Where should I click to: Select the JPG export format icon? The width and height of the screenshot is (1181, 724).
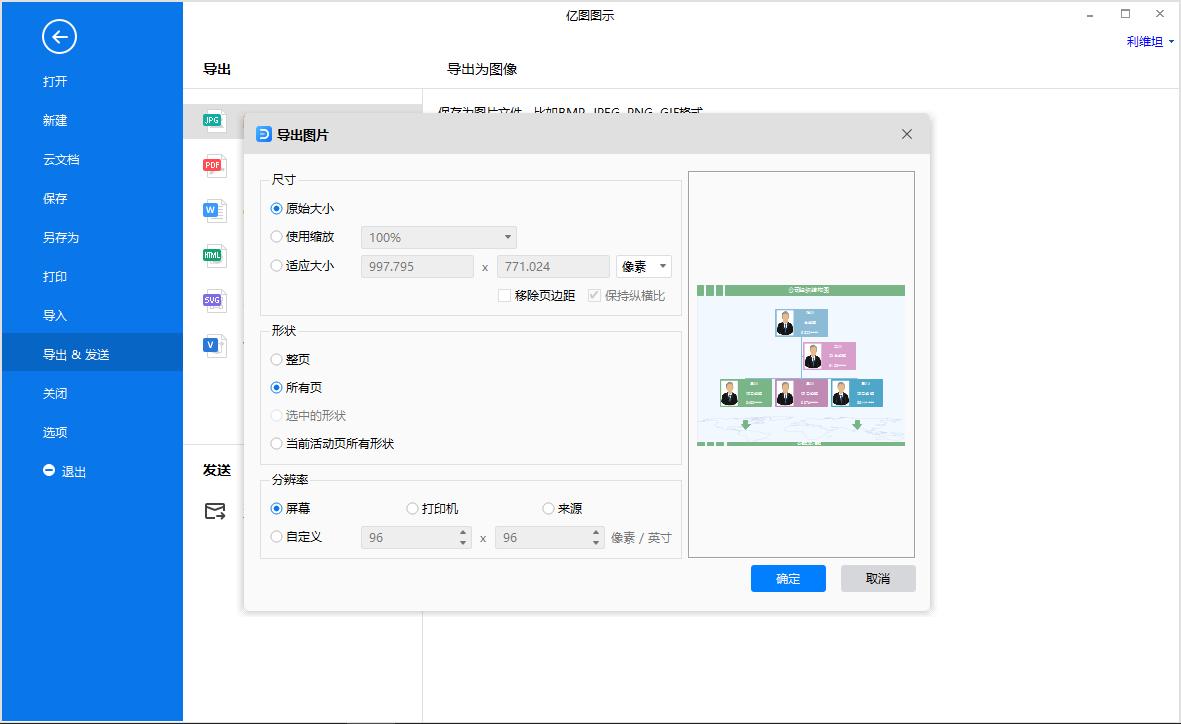(x=211, y=120)
